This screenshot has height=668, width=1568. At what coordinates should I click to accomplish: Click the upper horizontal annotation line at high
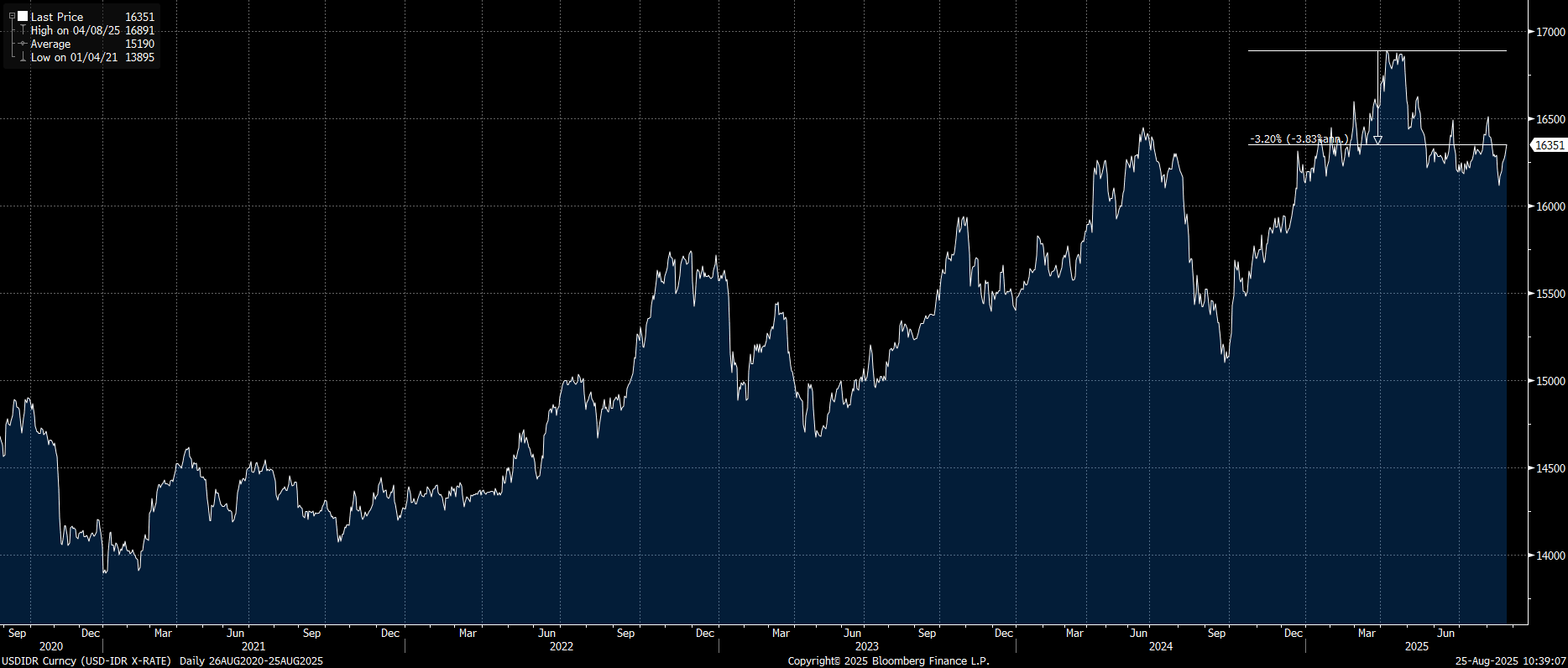tap(1309, 51)
